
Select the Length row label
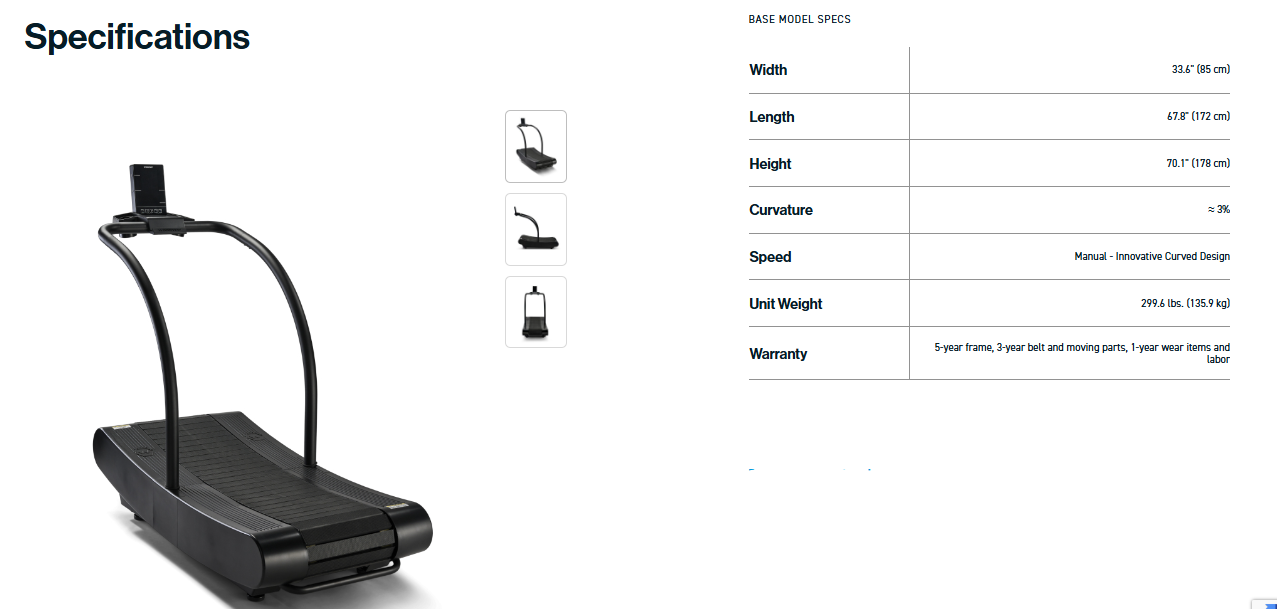pos(772,117)
